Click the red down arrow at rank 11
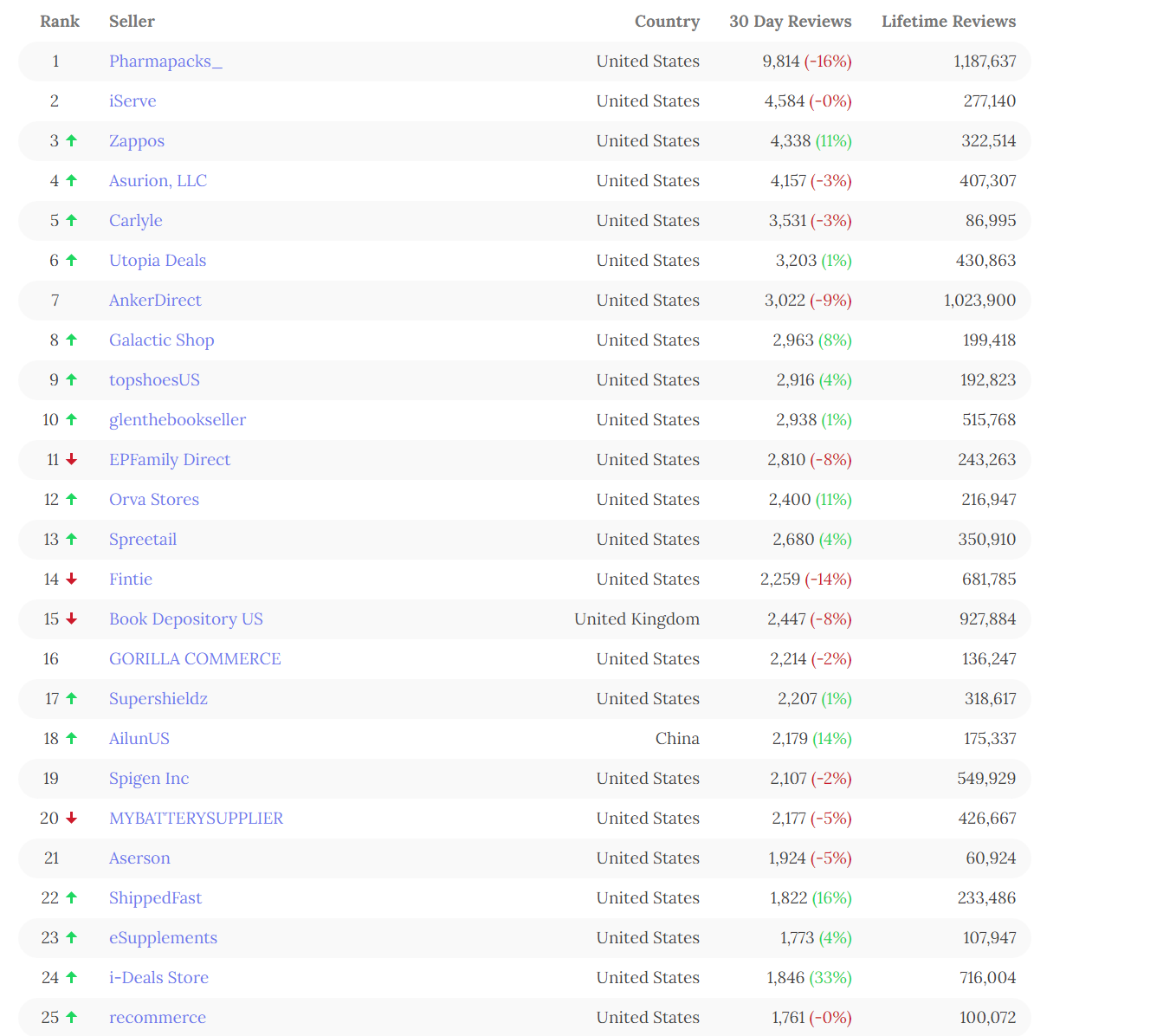 pos(72,459)
